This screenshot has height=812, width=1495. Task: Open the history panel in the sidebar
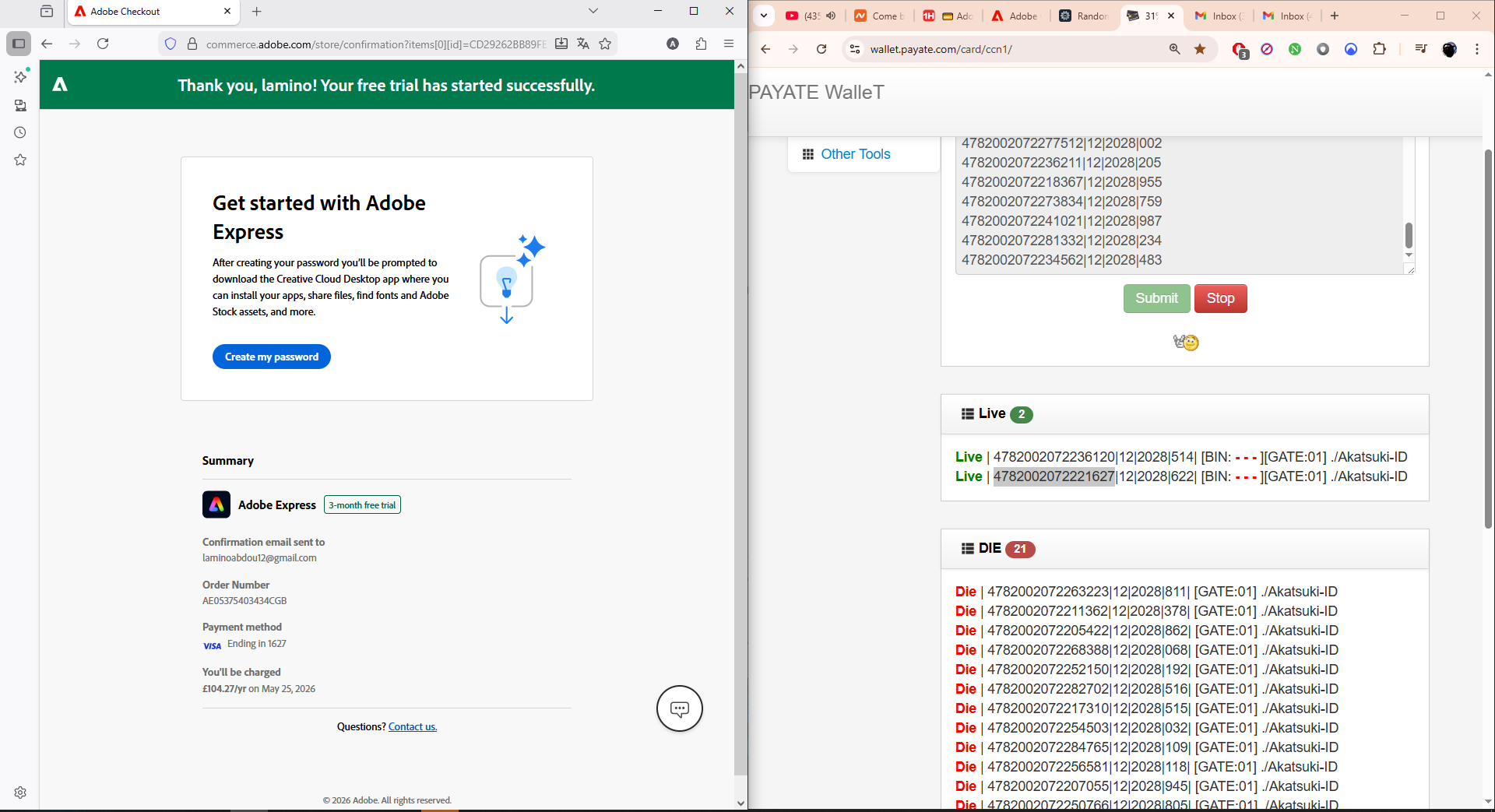20,132
